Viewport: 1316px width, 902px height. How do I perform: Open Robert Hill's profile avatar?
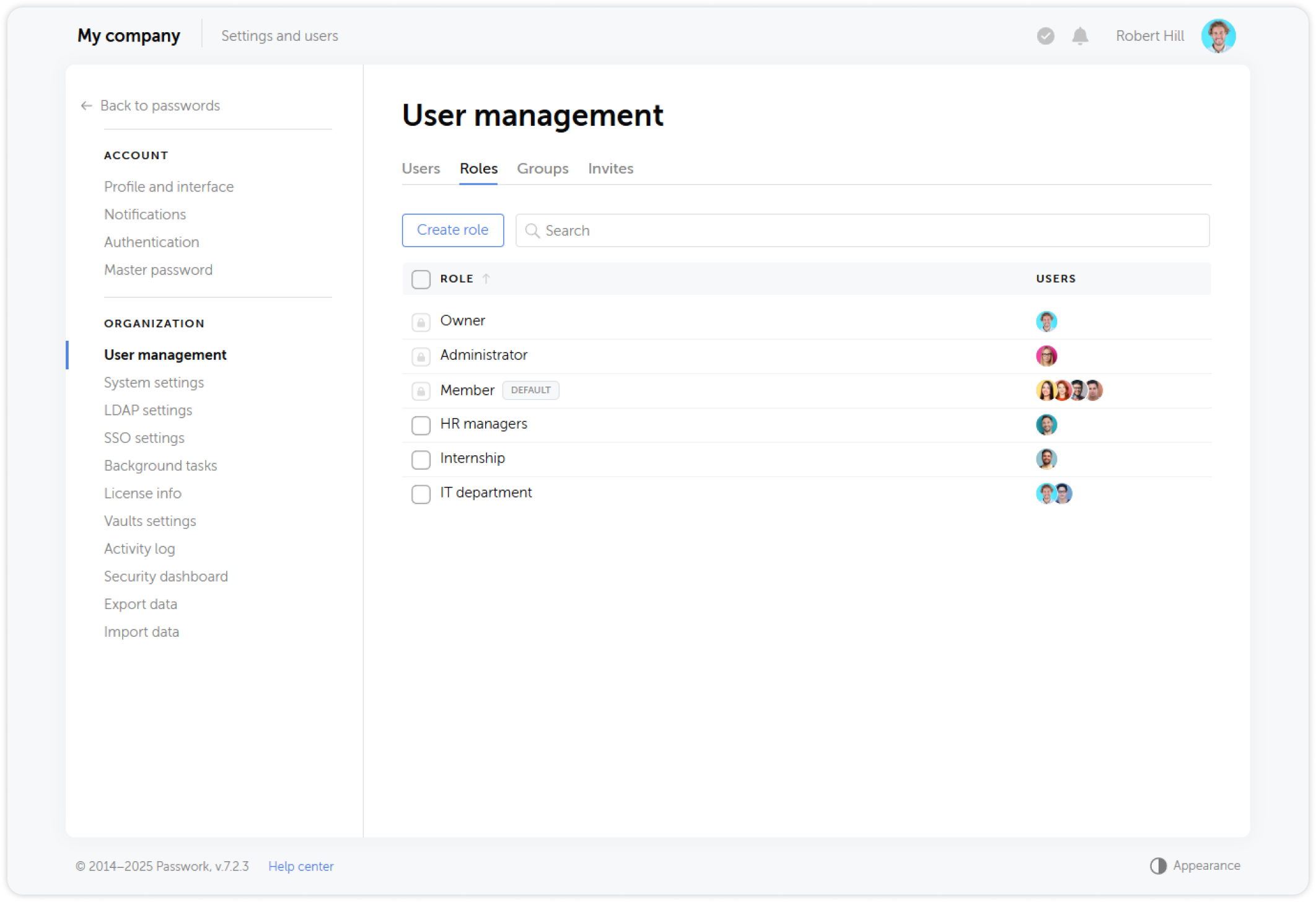[1218, 36]
